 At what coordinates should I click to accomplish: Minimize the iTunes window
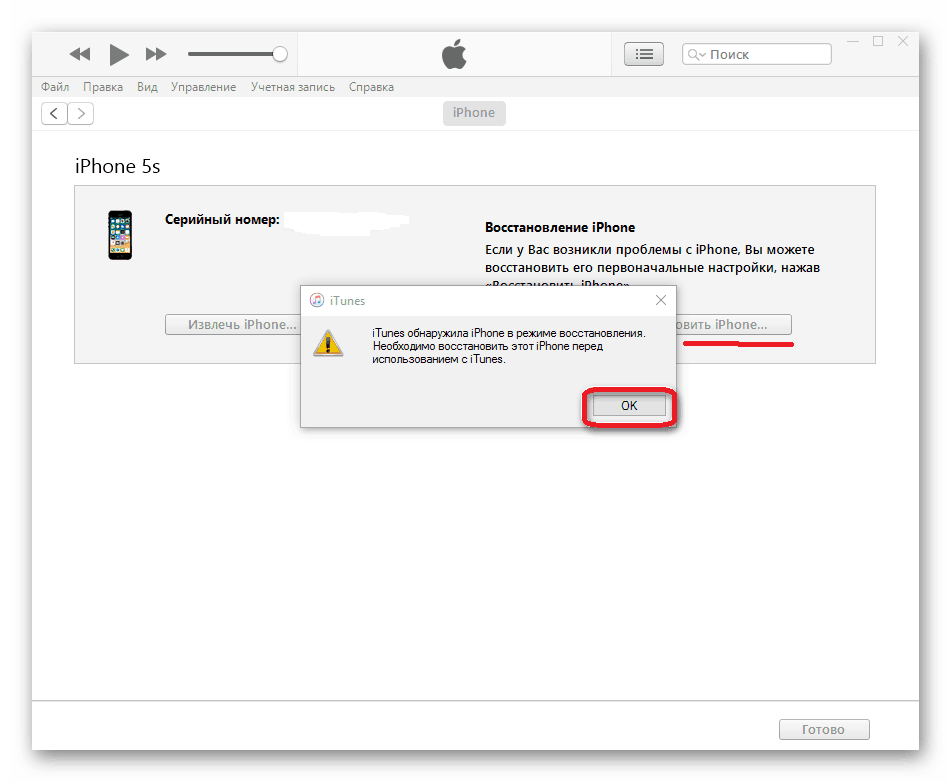(853, 41)
